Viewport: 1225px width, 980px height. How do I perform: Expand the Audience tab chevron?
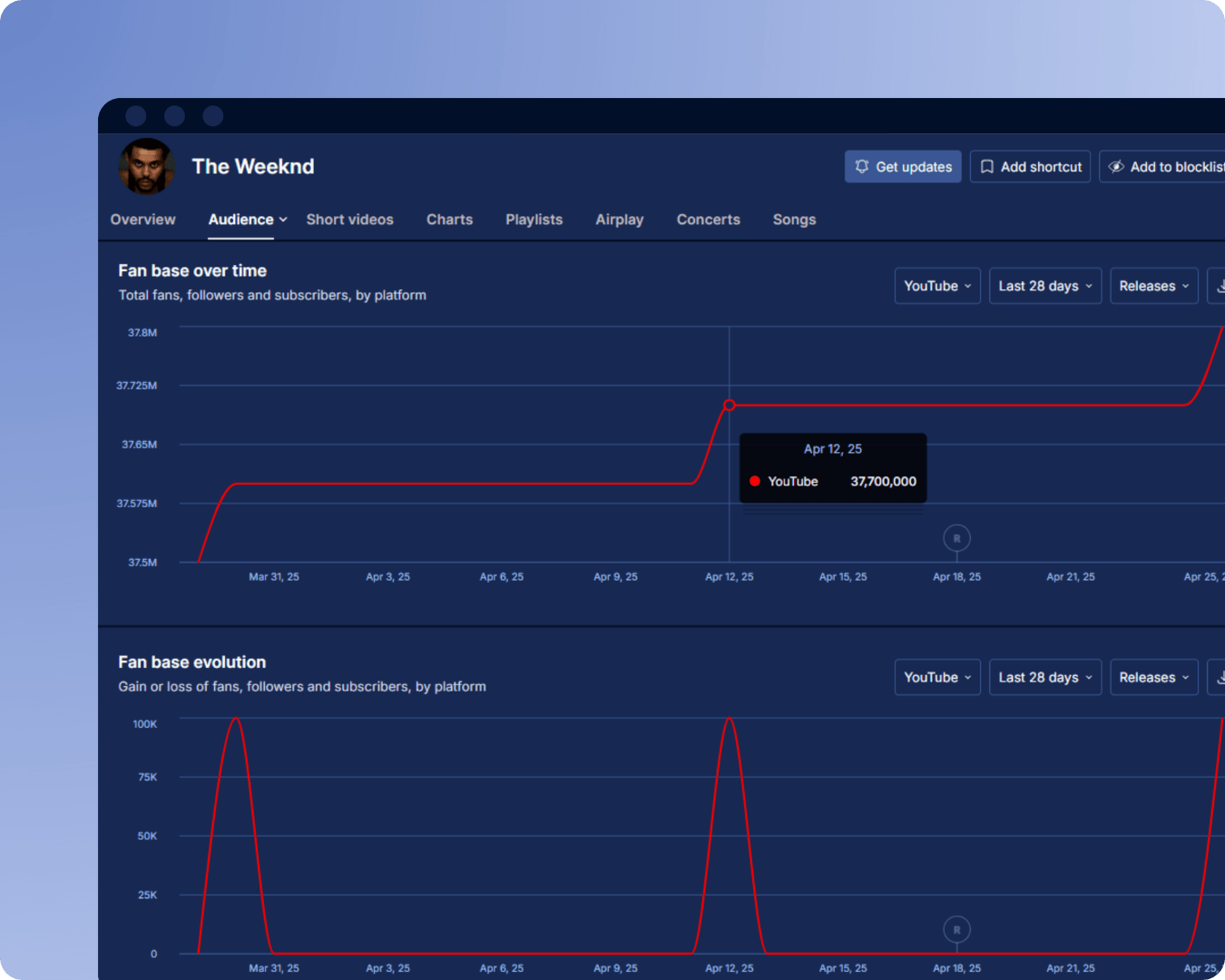tap(283, 220)
